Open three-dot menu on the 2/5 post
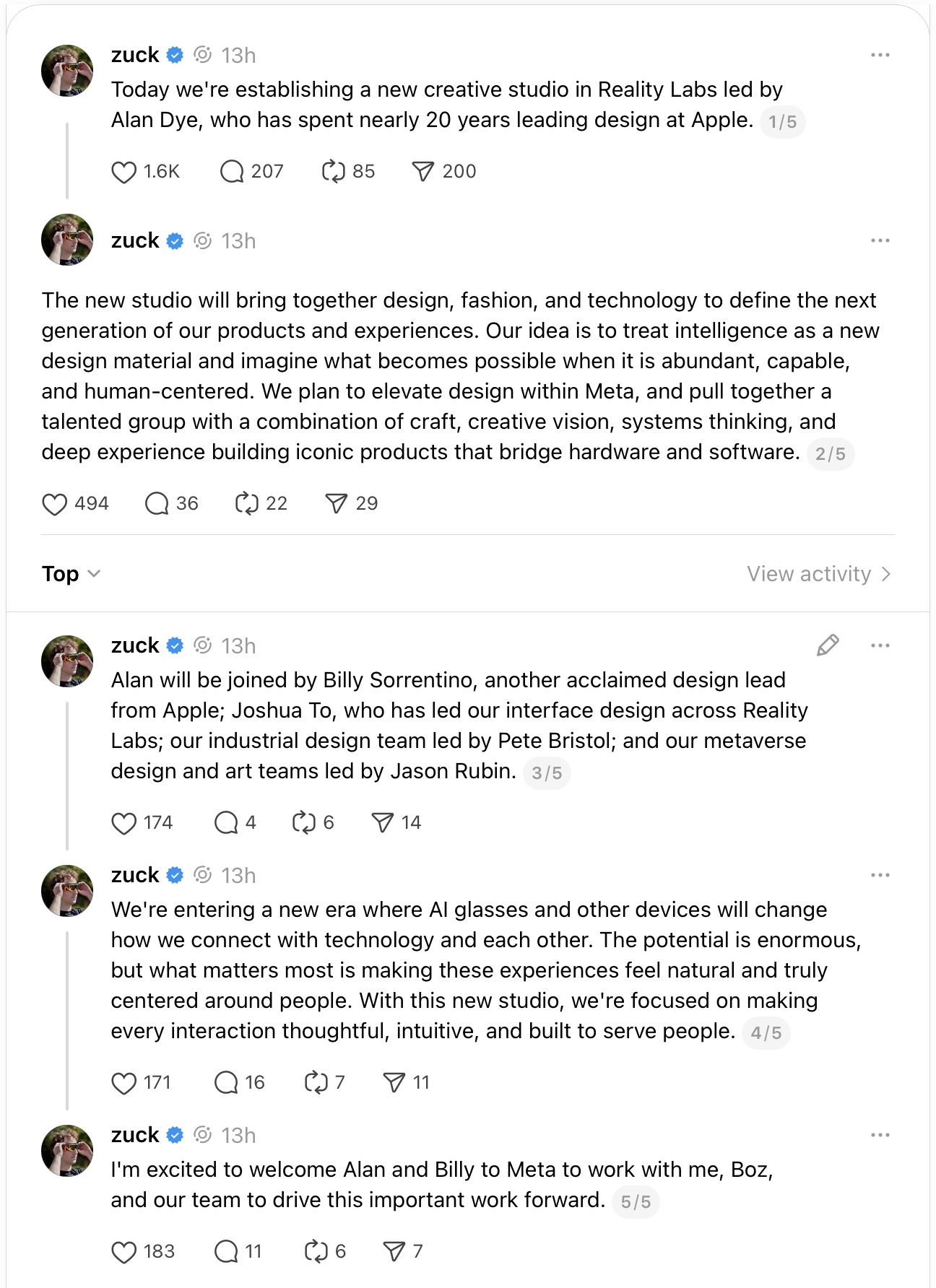The image size is (936, 1288). coord(880,241)
